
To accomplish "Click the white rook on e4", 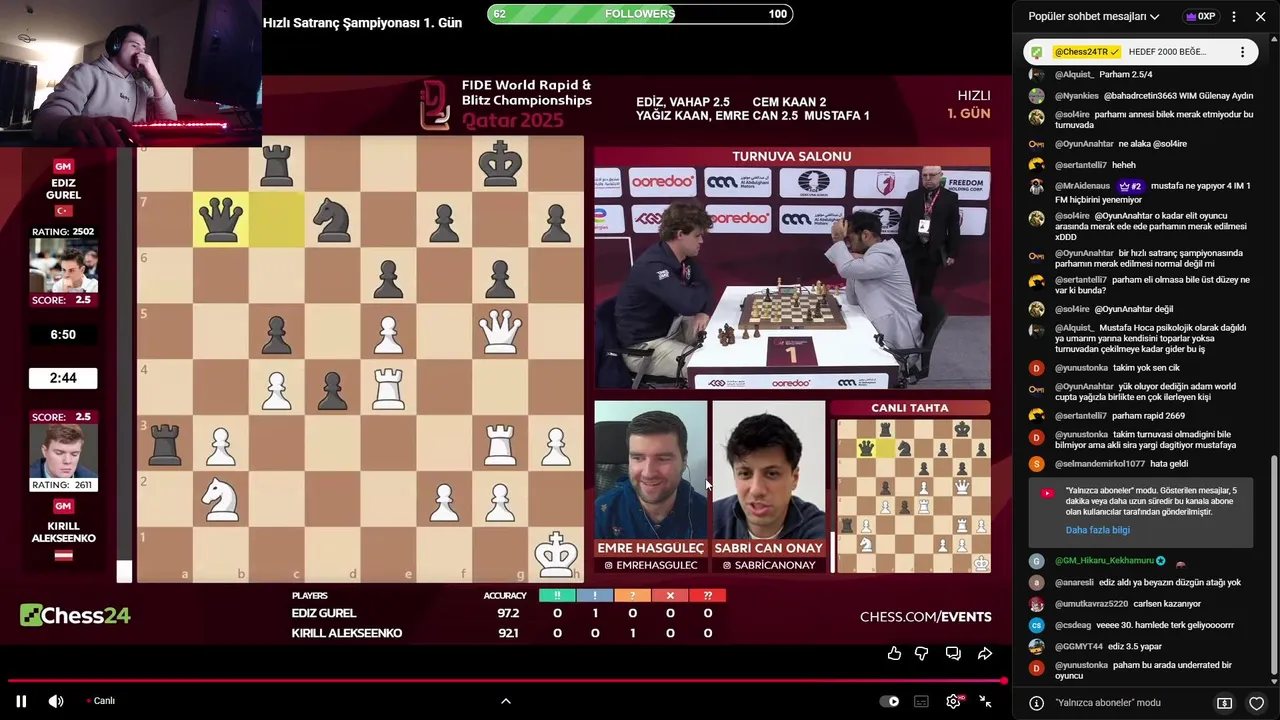I will point(388,387).
